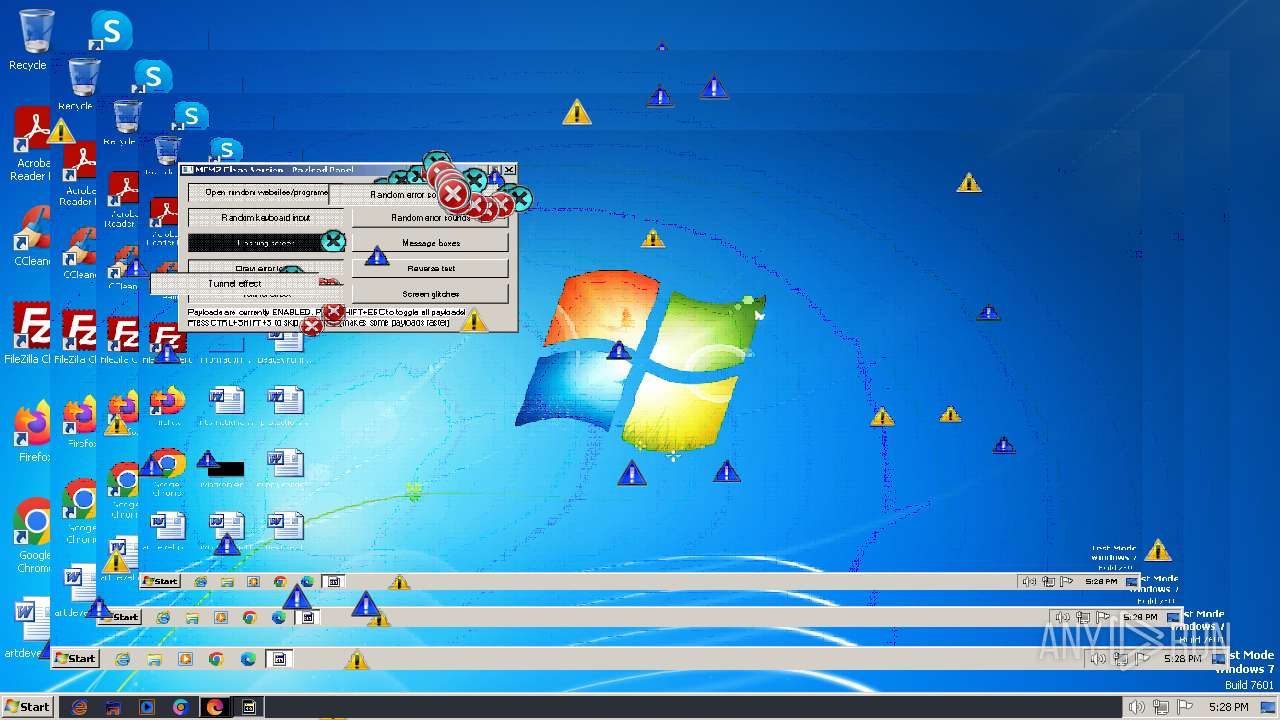The height and width of the screenshot is (720, 1280).
Task: Open the full-size Skype desktop shortcut
Action: [110, 31]
